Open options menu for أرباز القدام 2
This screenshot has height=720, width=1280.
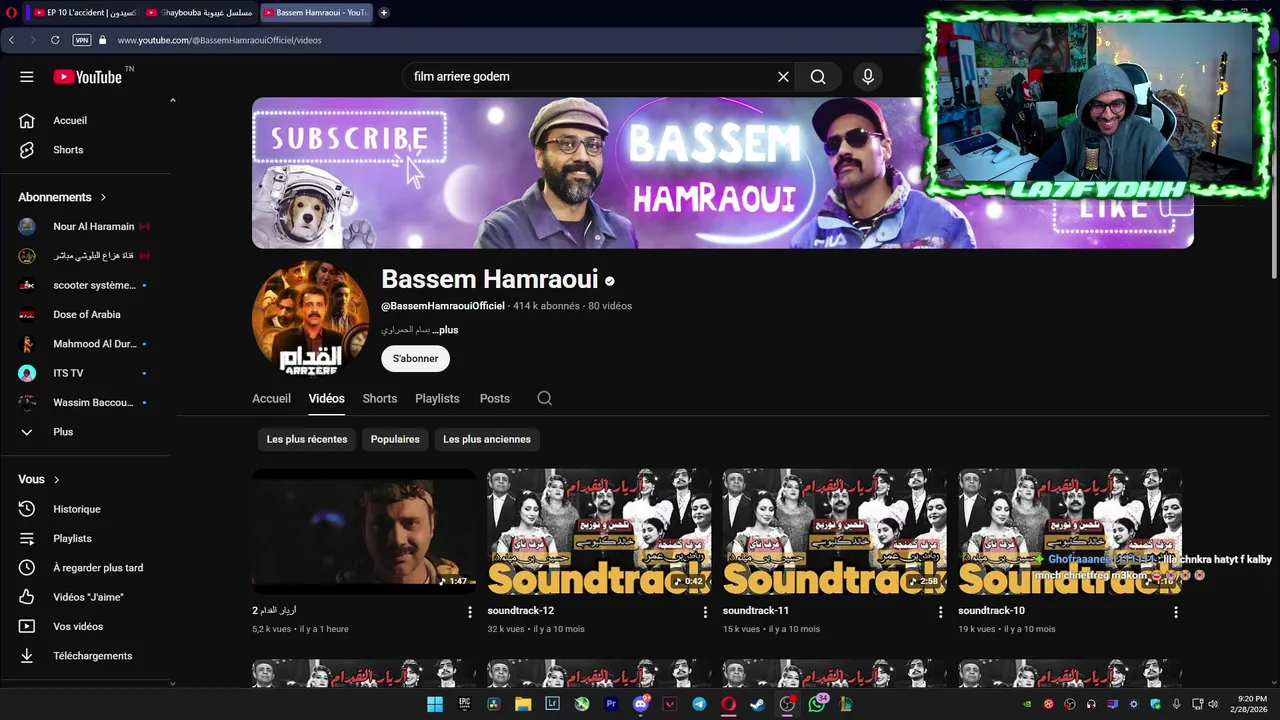click(470, 612)
